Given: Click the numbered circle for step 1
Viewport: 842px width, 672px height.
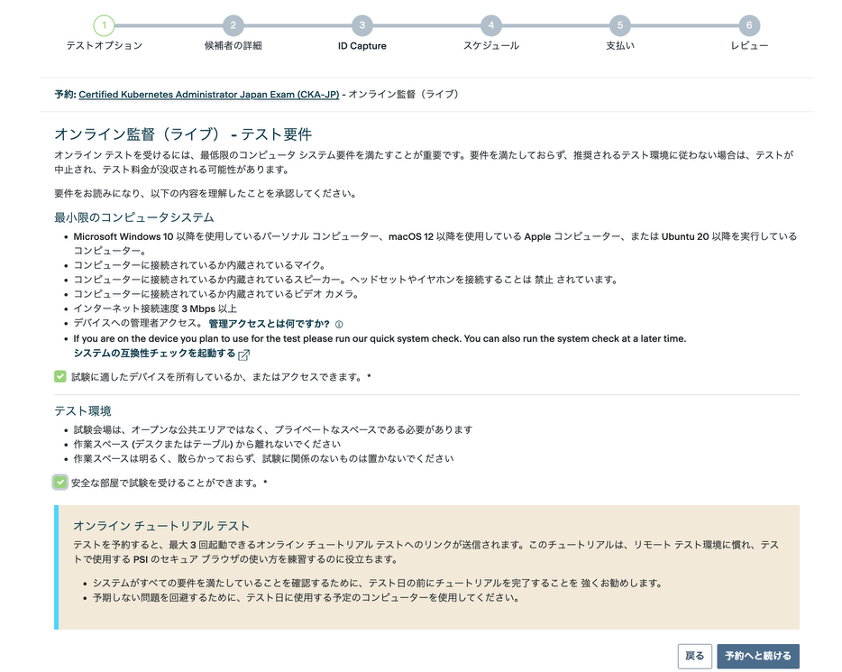Looking at the screenshot, I should [104, 26].
